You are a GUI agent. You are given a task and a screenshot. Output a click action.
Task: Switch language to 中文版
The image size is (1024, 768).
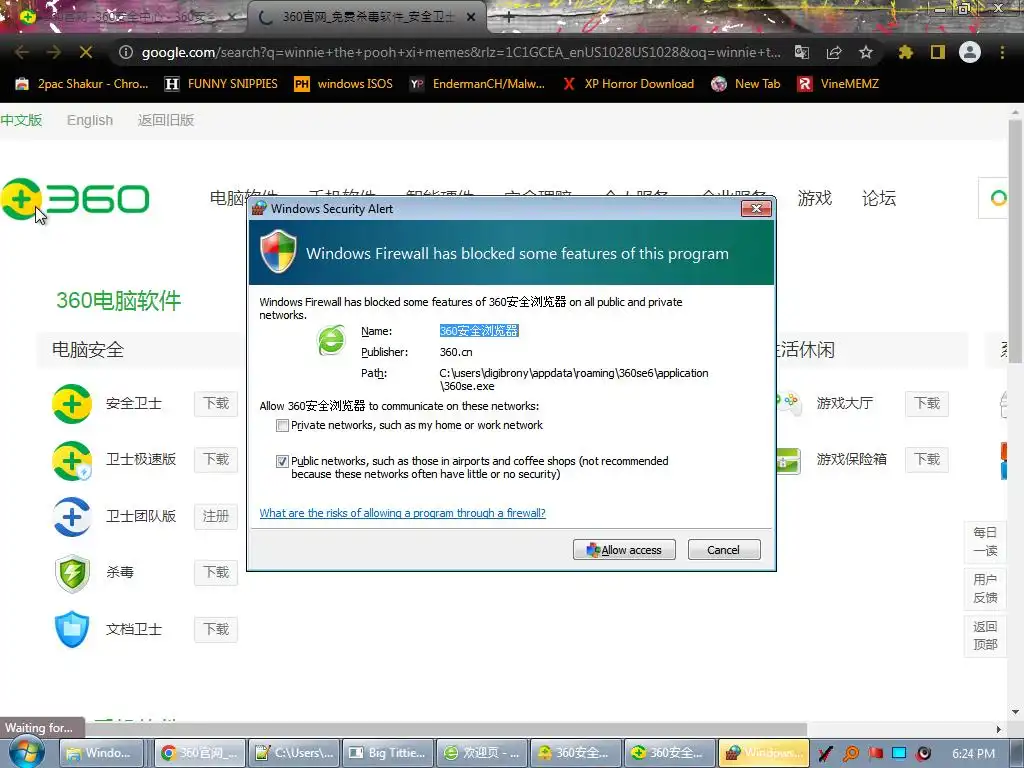pos(21,120)
